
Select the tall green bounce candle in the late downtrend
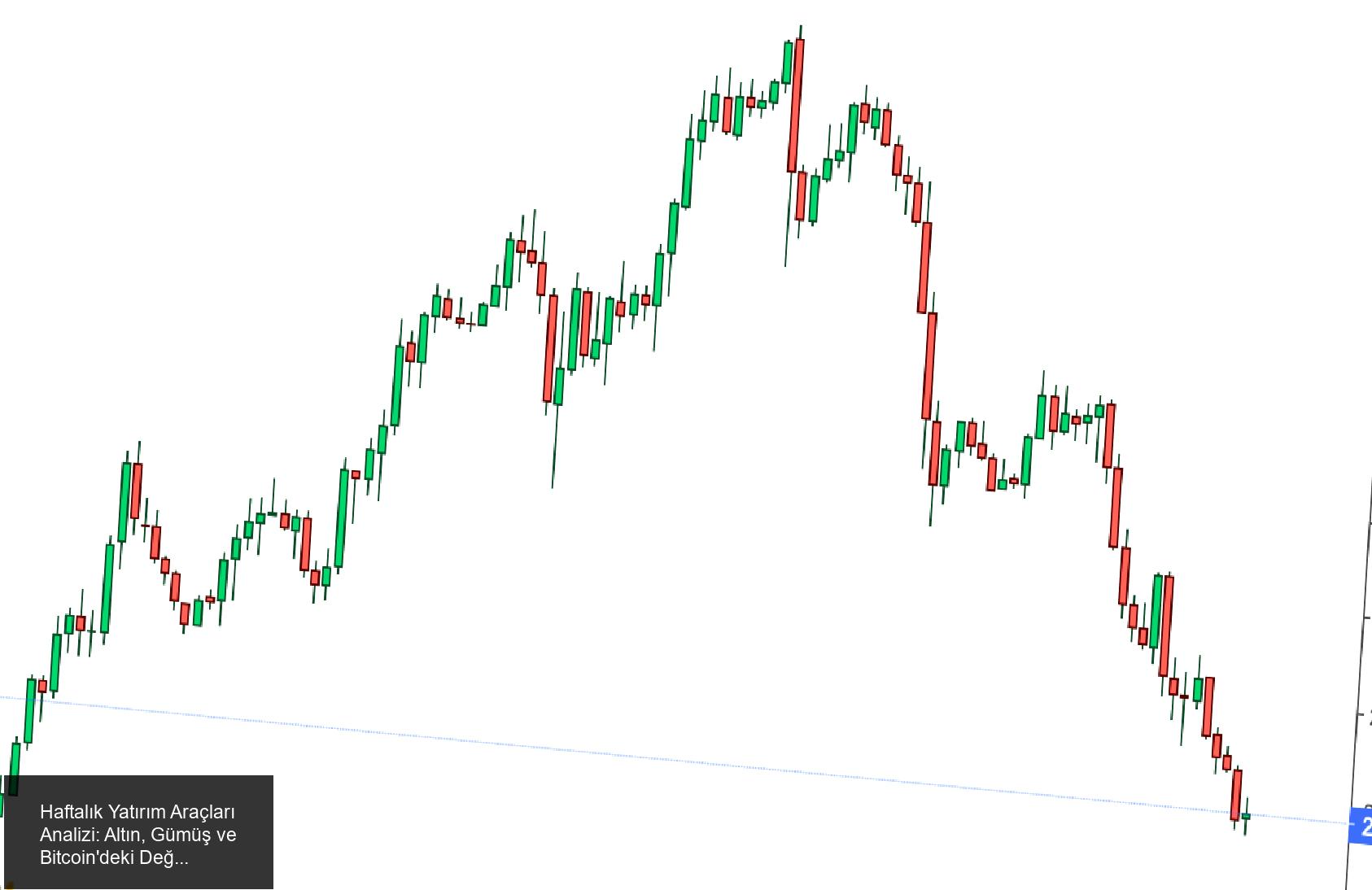point(1156,611)
